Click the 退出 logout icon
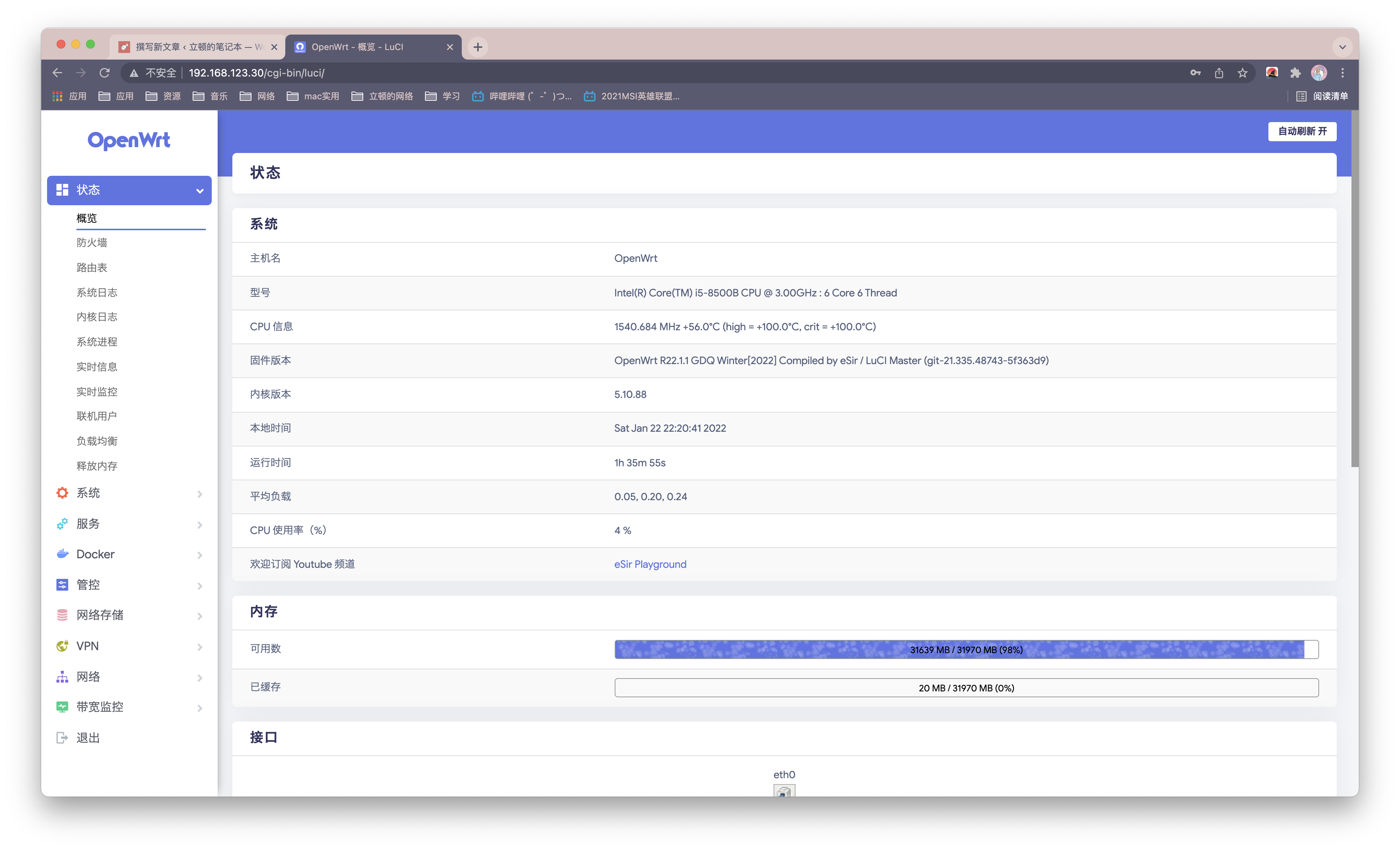 pos(63,738)
